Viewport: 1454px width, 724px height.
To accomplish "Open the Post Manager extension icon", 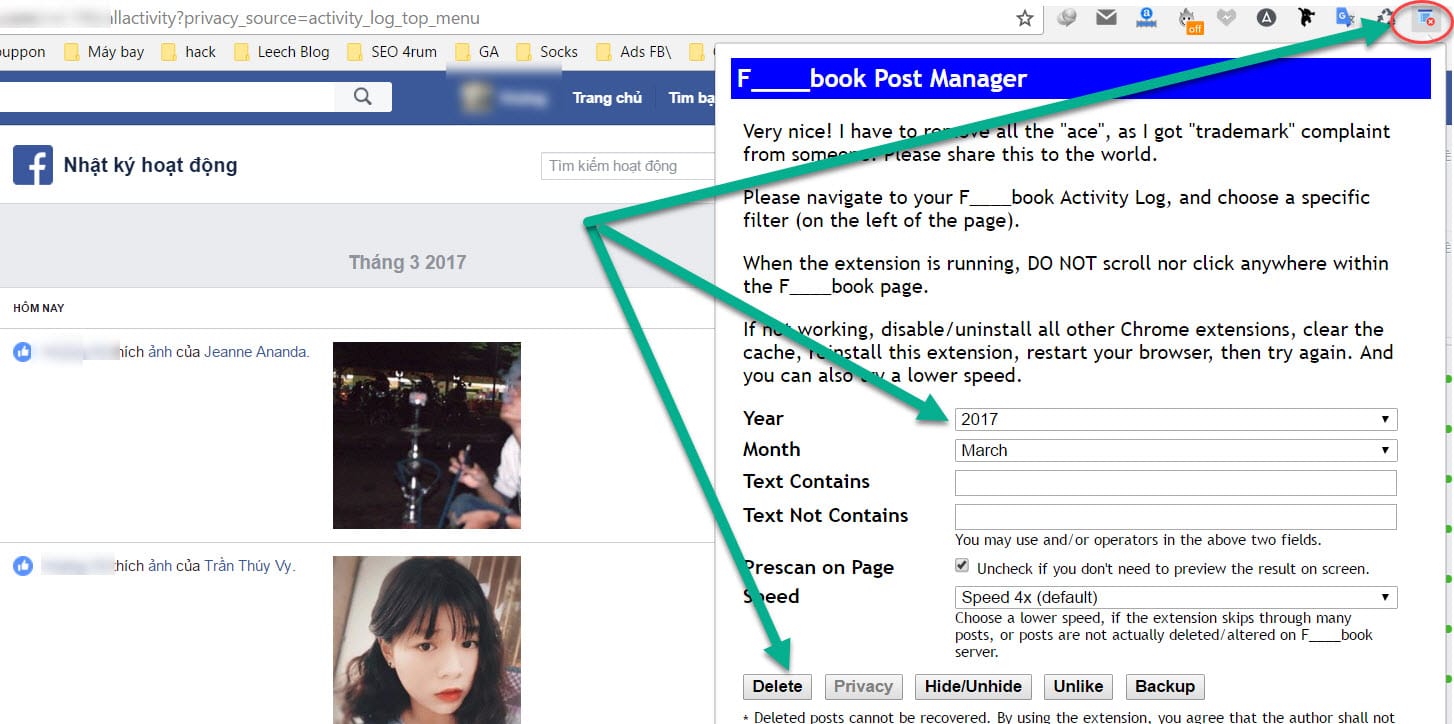I will click(x=1425, y=17).
